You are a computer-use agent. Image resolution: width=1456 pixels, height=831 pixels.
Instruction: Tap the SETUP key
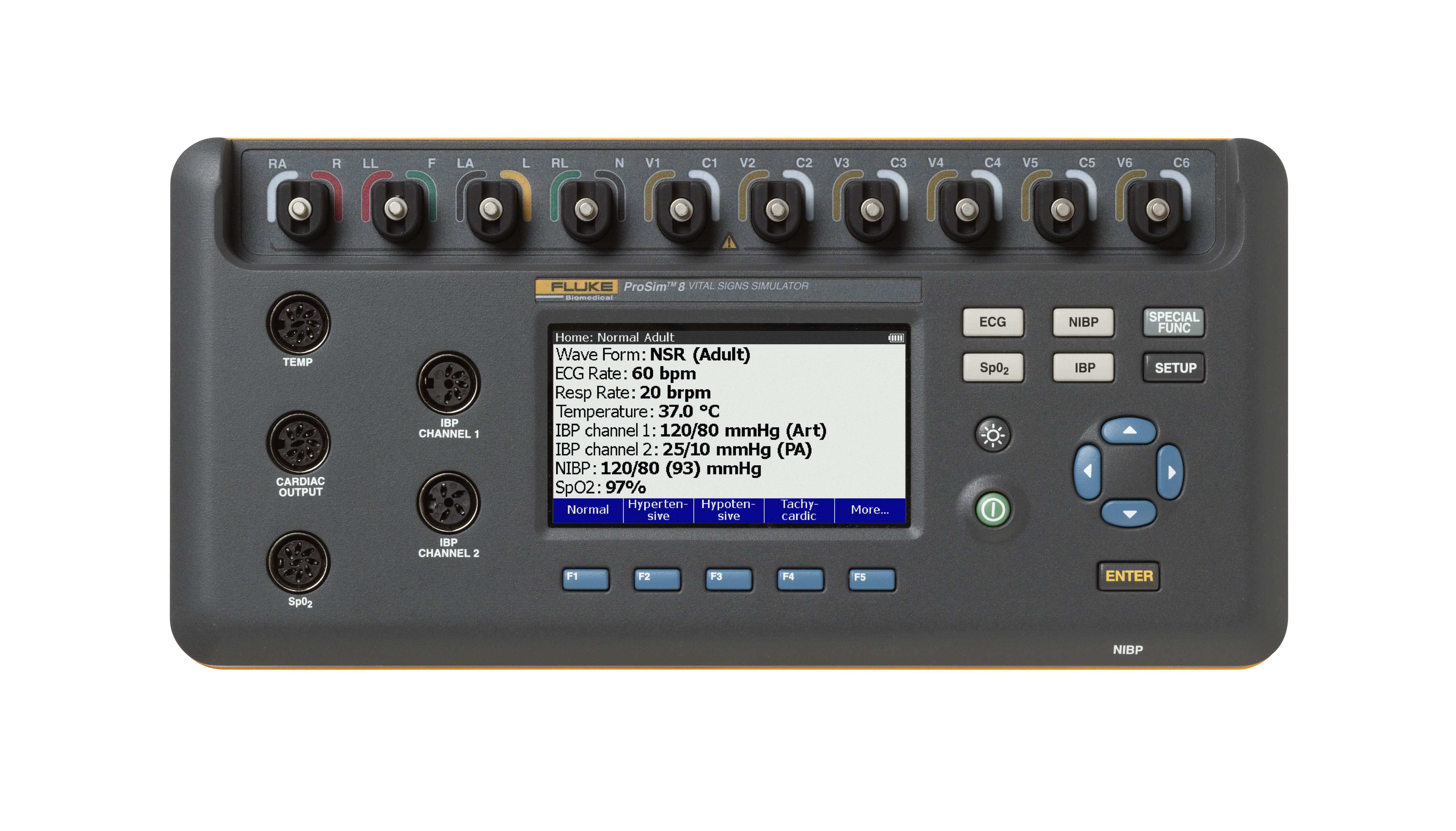pyautogui.click(x=1174, y=368)
